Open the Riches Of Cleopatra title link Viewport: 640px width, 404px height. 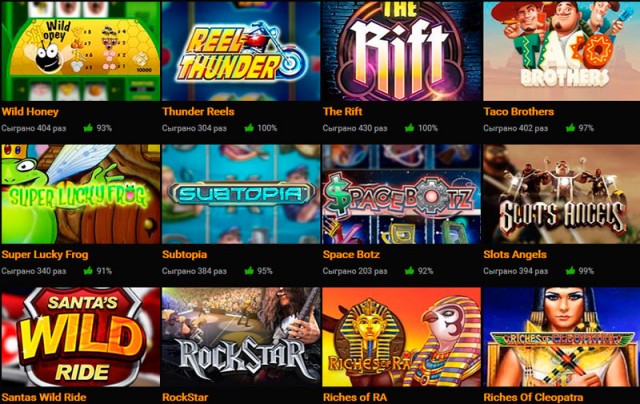pos(533,397)
